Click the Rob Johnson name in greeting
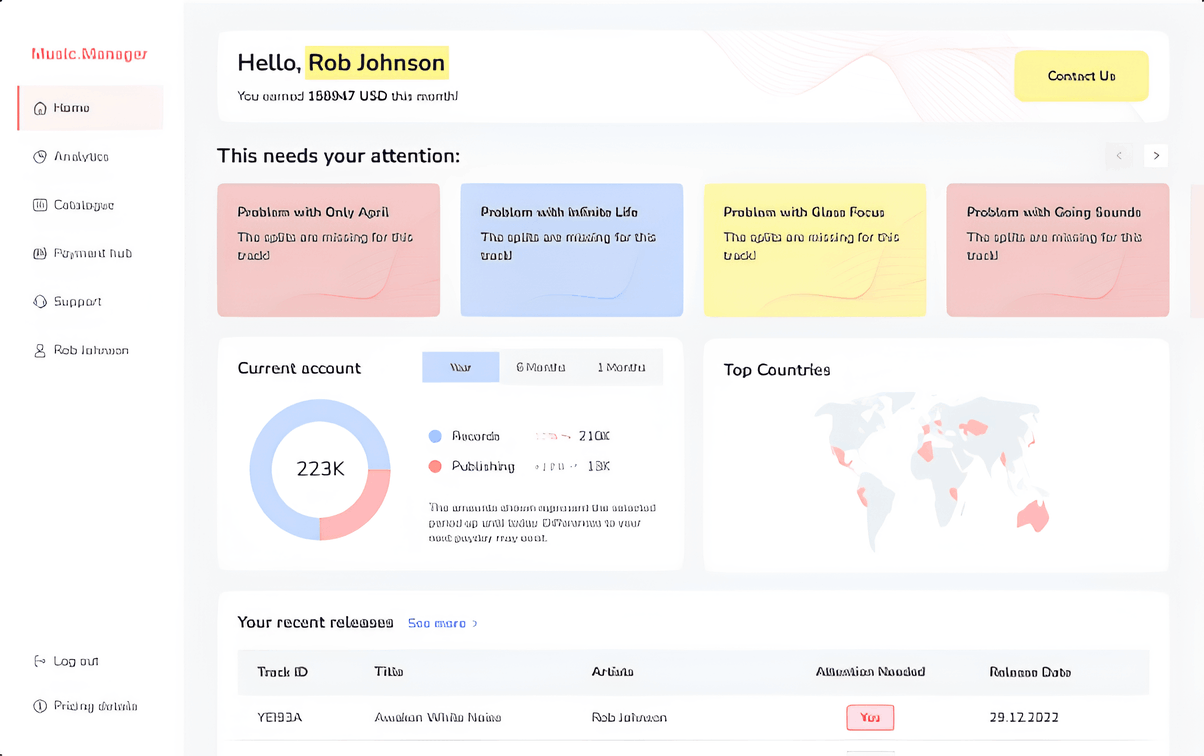 (x=377, y=62)
